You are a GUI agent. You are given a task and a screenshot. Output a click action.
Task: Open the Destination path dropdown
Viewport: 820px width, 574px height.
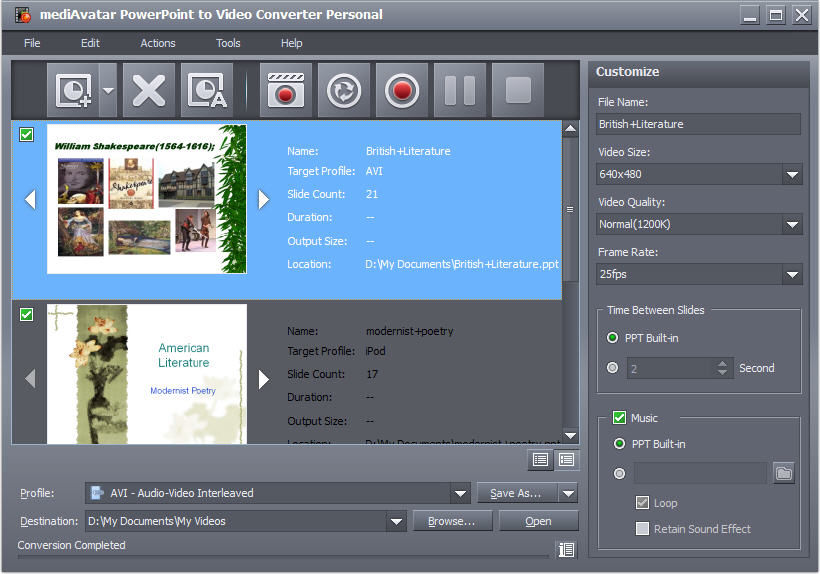(396, 521)
